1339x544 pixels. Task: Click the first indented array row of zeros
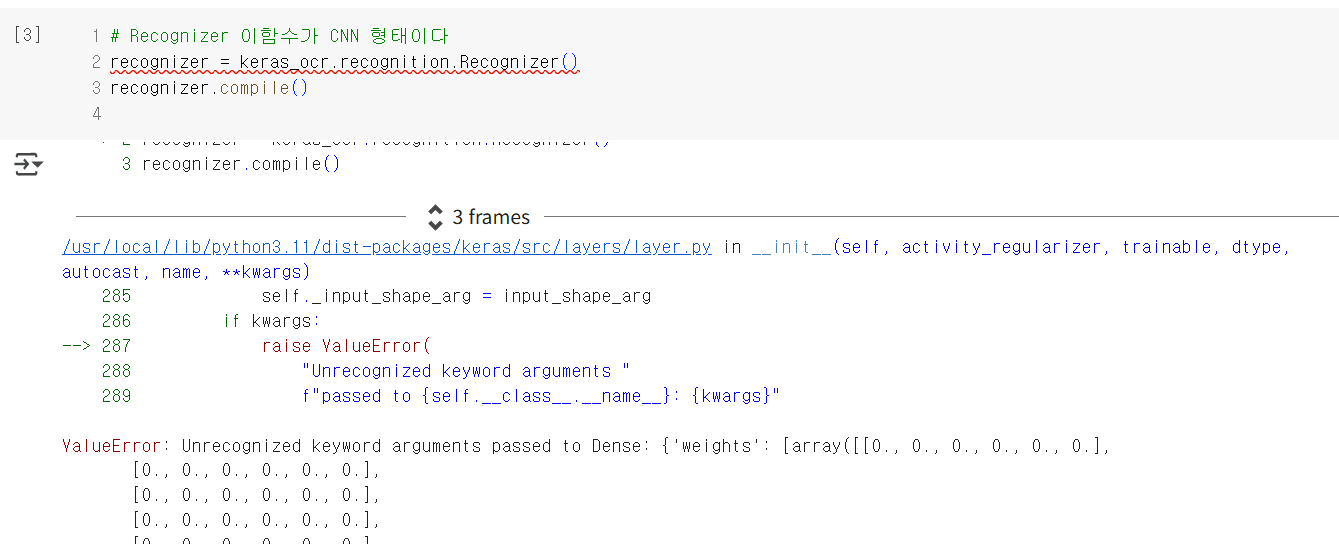pyautogui.click(x=256, y=470)
